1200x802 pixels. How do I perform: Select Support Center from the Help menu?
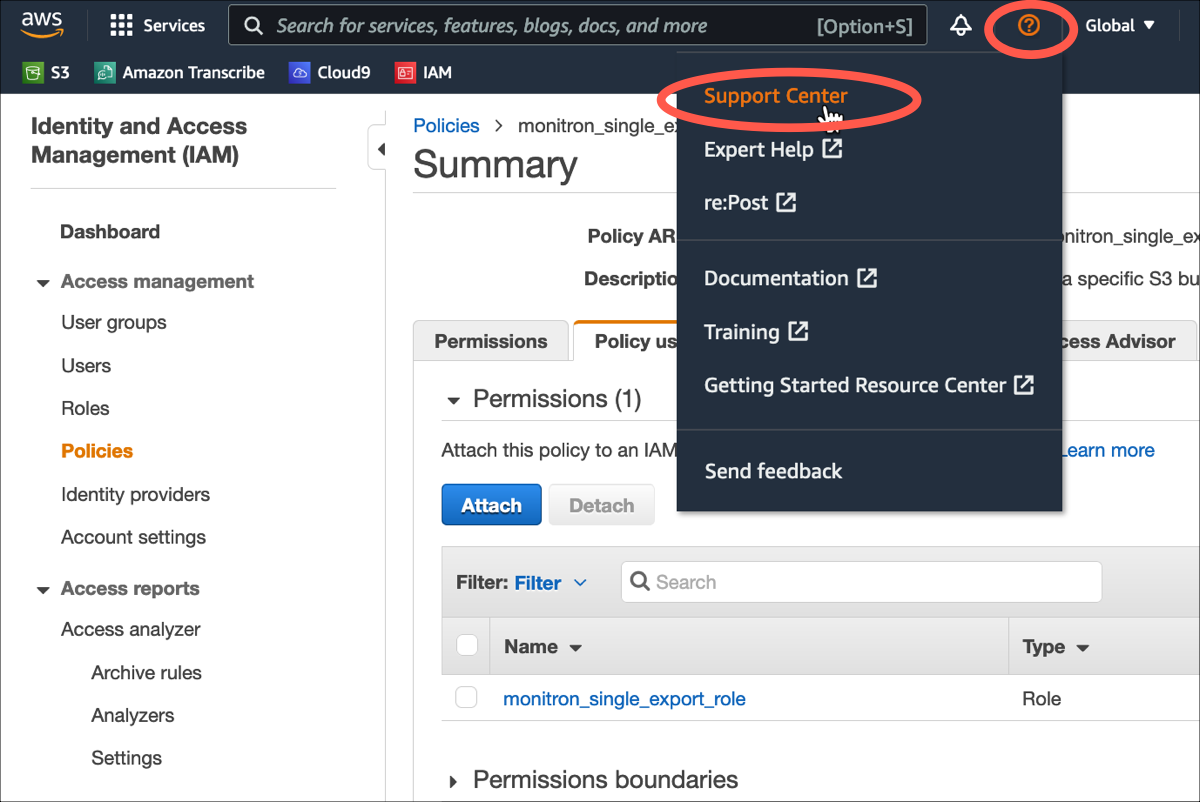[775, 96]
